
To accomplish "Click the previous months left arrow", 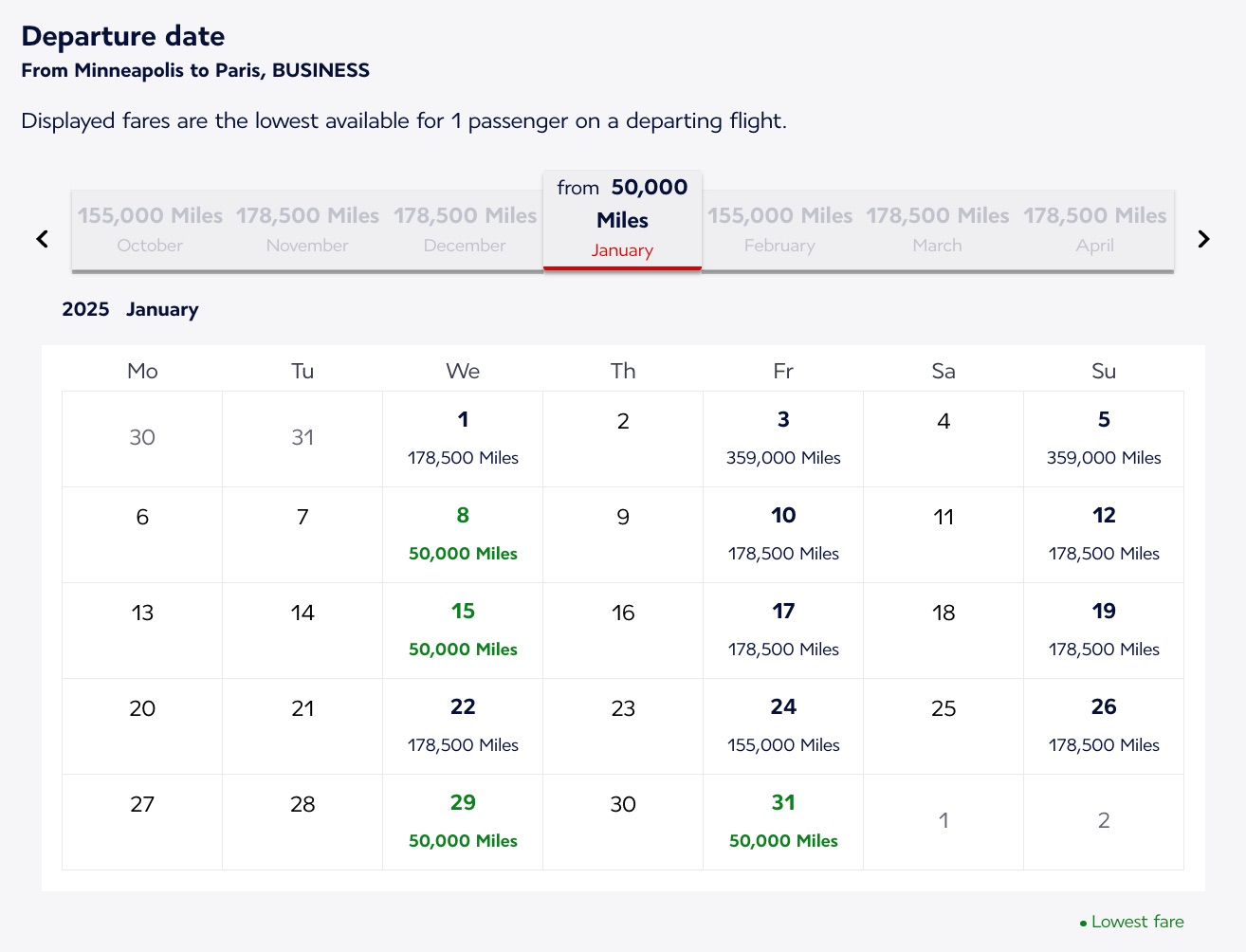I will pyautogui.click(x=42, y=239).
